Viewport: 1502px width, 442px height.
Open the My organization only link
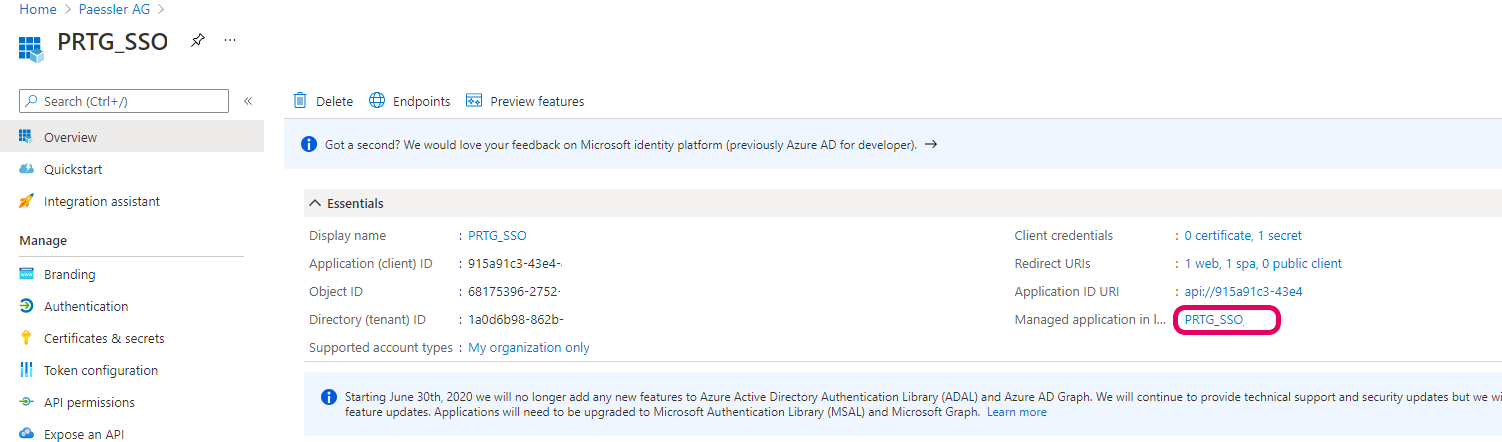(529, 347)
